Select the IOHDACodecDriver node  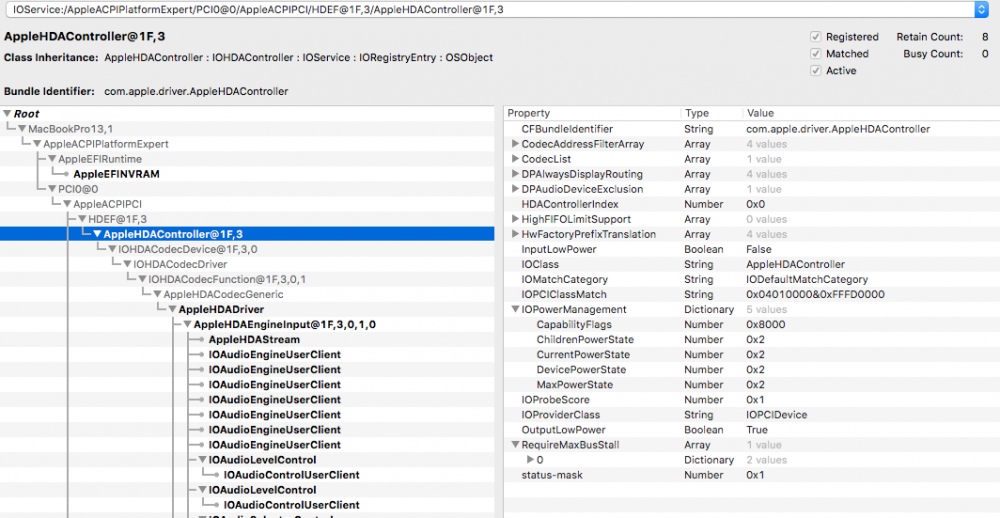pyautogui.click(x=180, y=264)
